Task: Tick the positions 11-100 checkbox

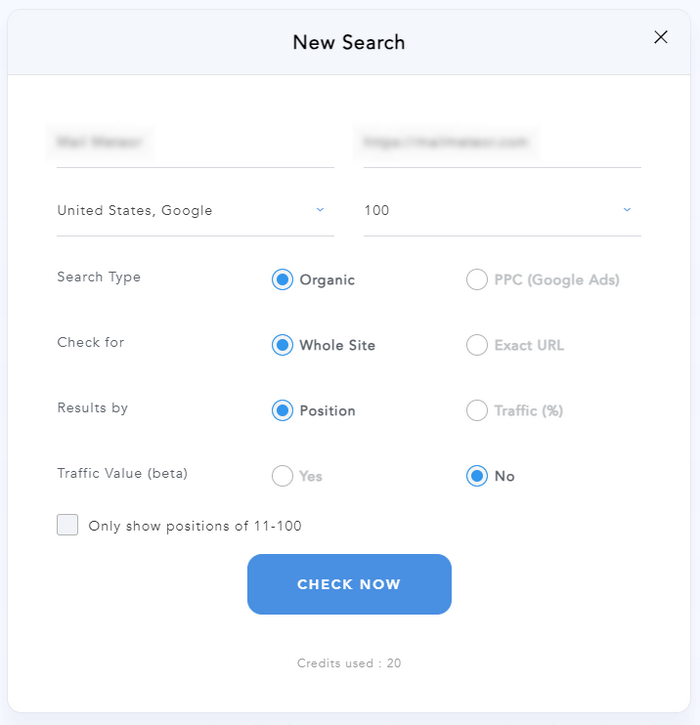Action: 68,525
